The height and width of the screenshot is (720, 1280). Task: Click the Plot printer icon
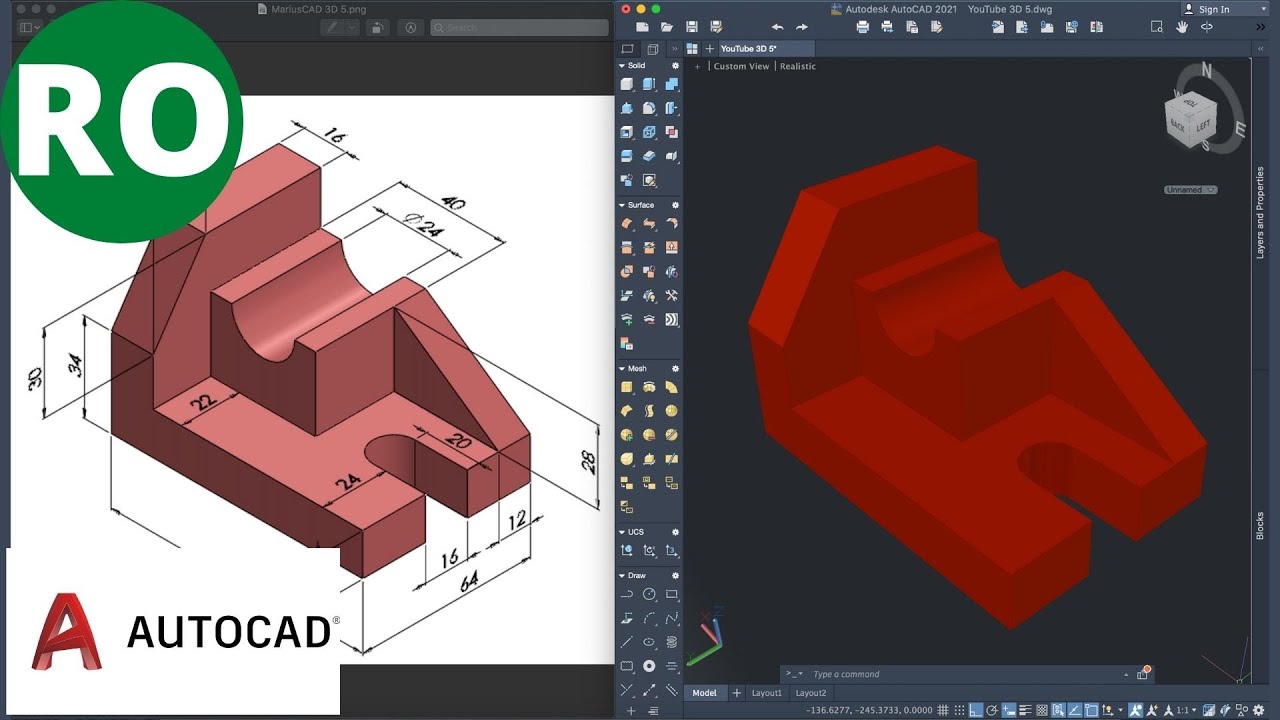point(863,27)
